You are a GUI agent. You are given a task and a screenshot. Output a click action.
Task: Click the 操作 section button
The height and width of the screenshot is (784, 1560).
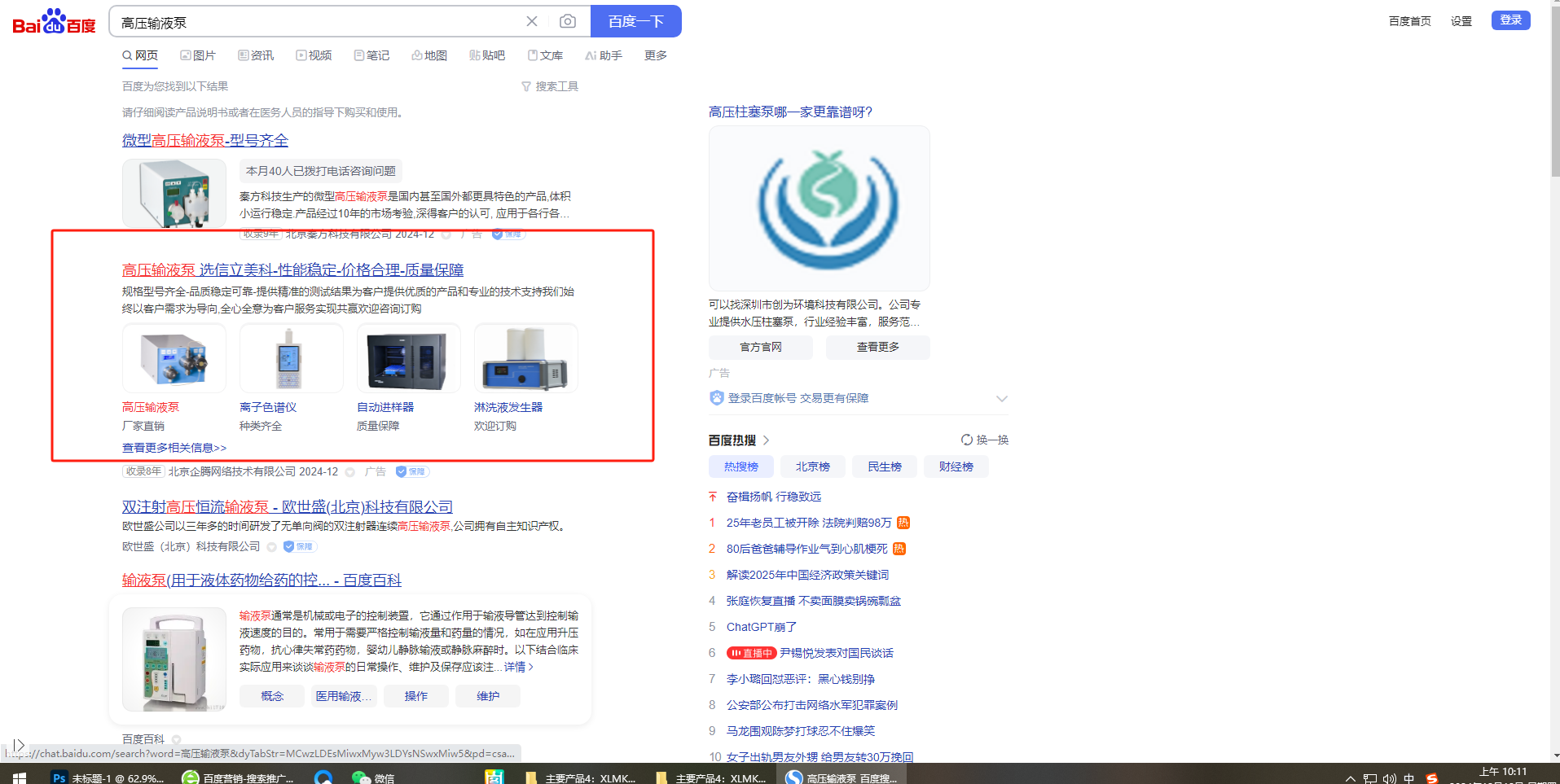tap(415, 696)
